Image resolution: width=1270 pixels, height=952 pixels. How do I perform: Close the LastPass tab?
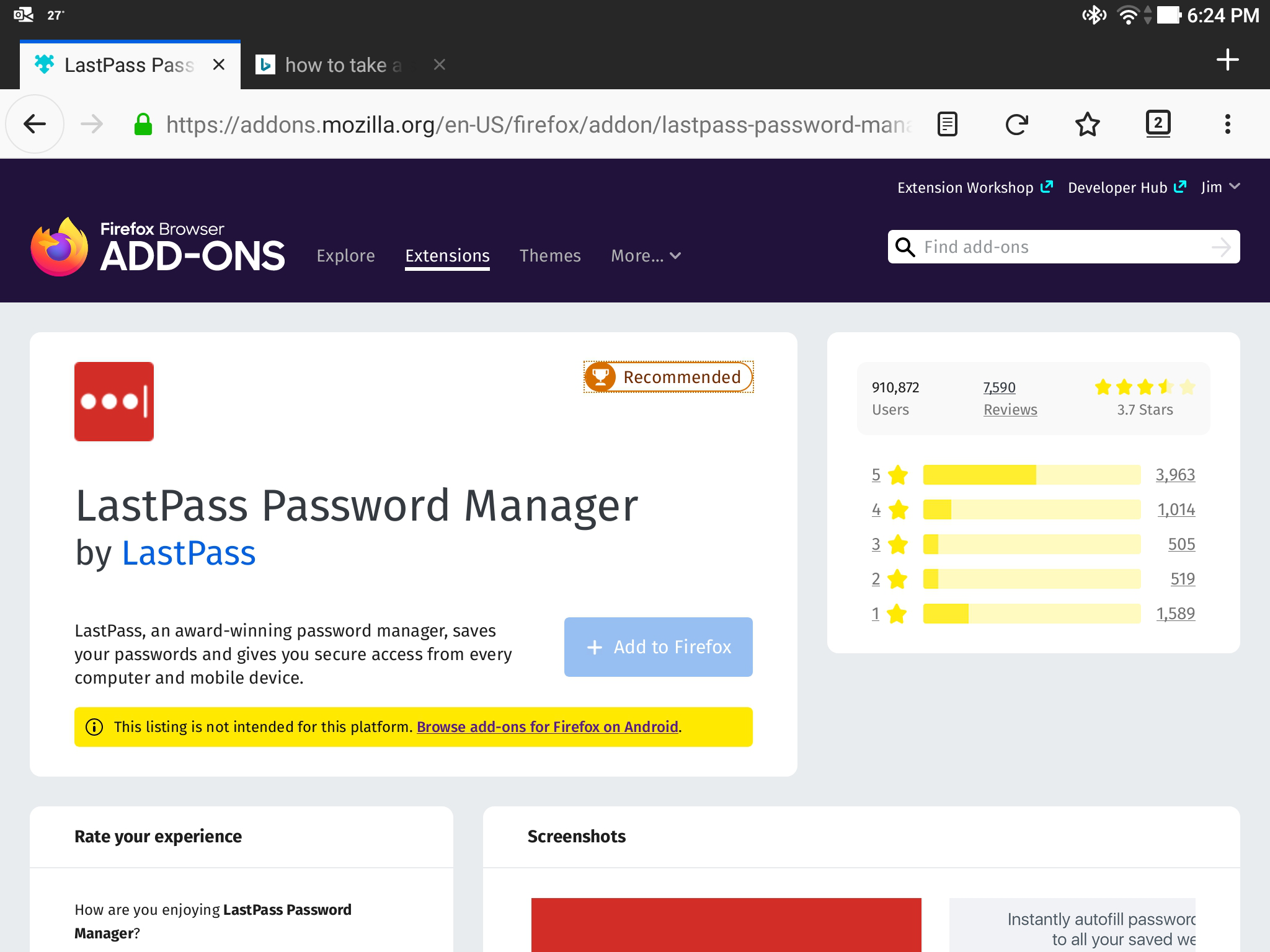click(219, 65)
